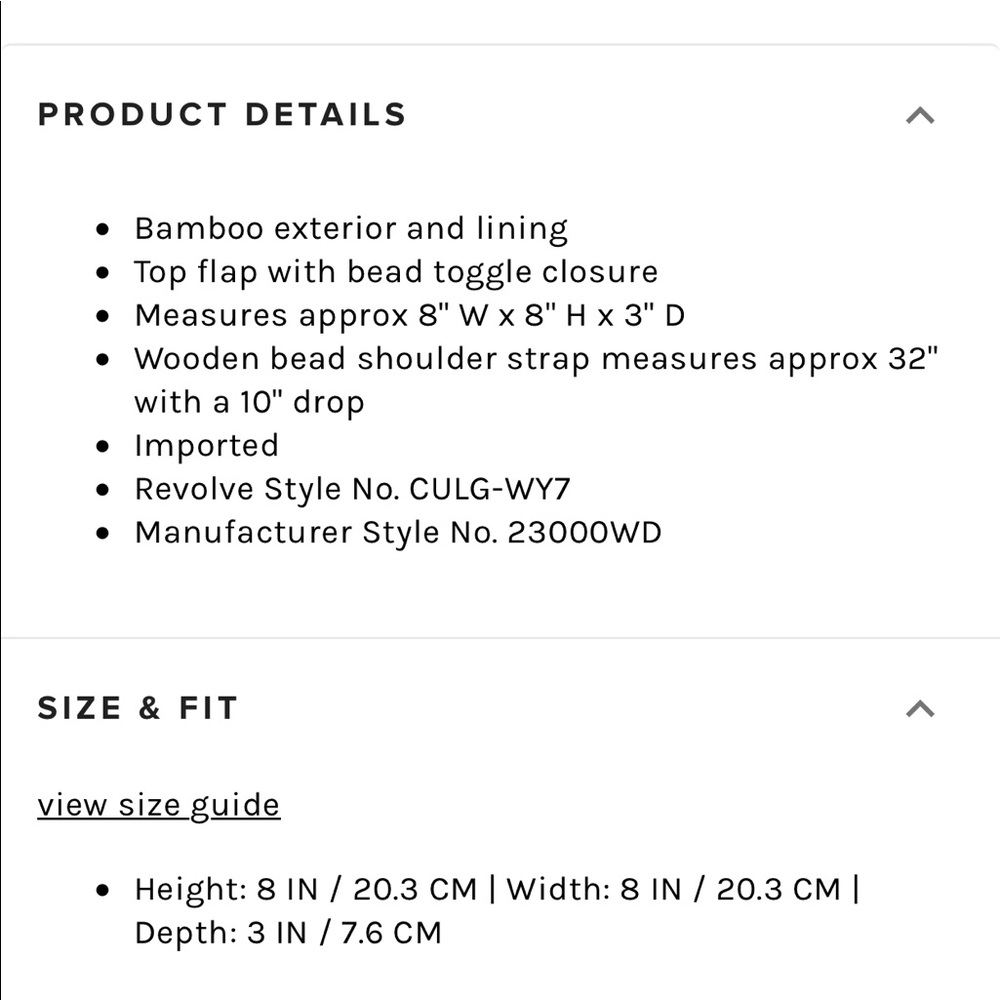Select the bead toggle closure line
The image size is (1000, 1000).
tap(396, 272)
